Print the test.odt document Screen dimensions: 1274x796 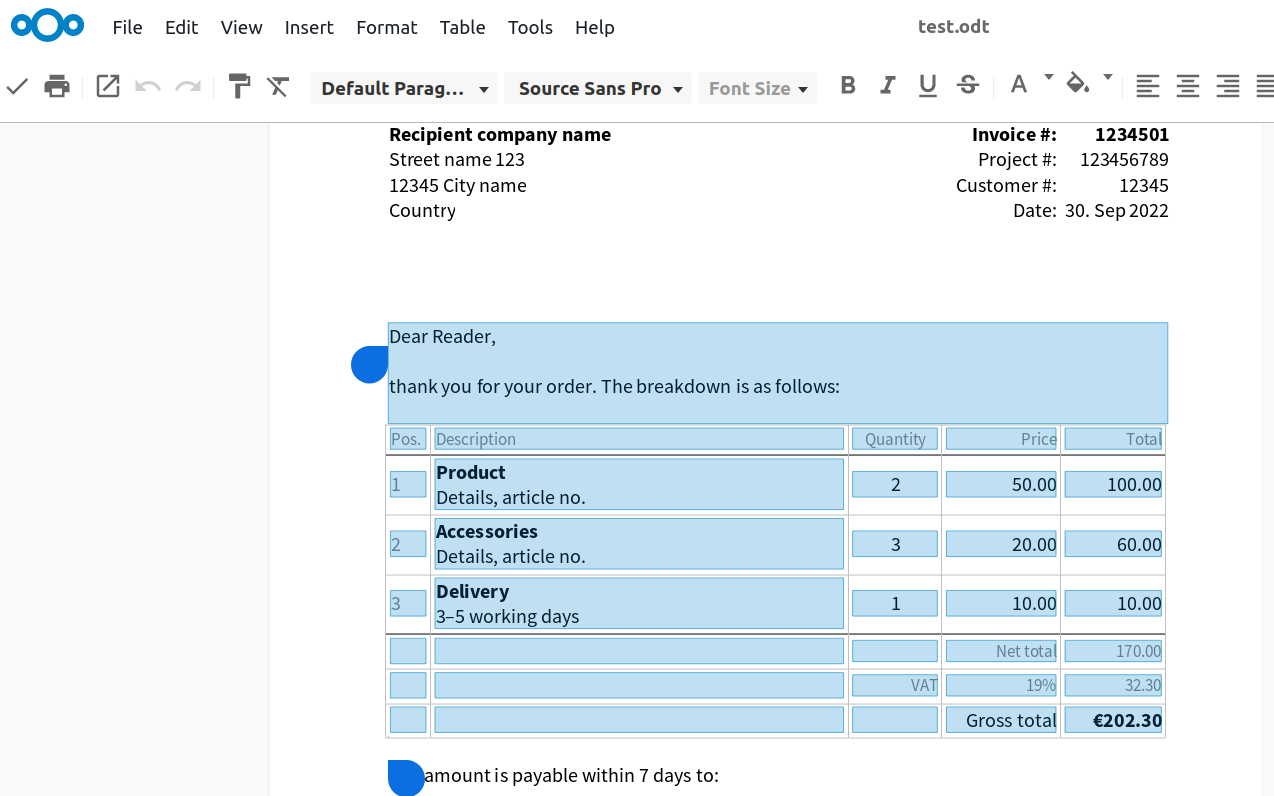56,87
